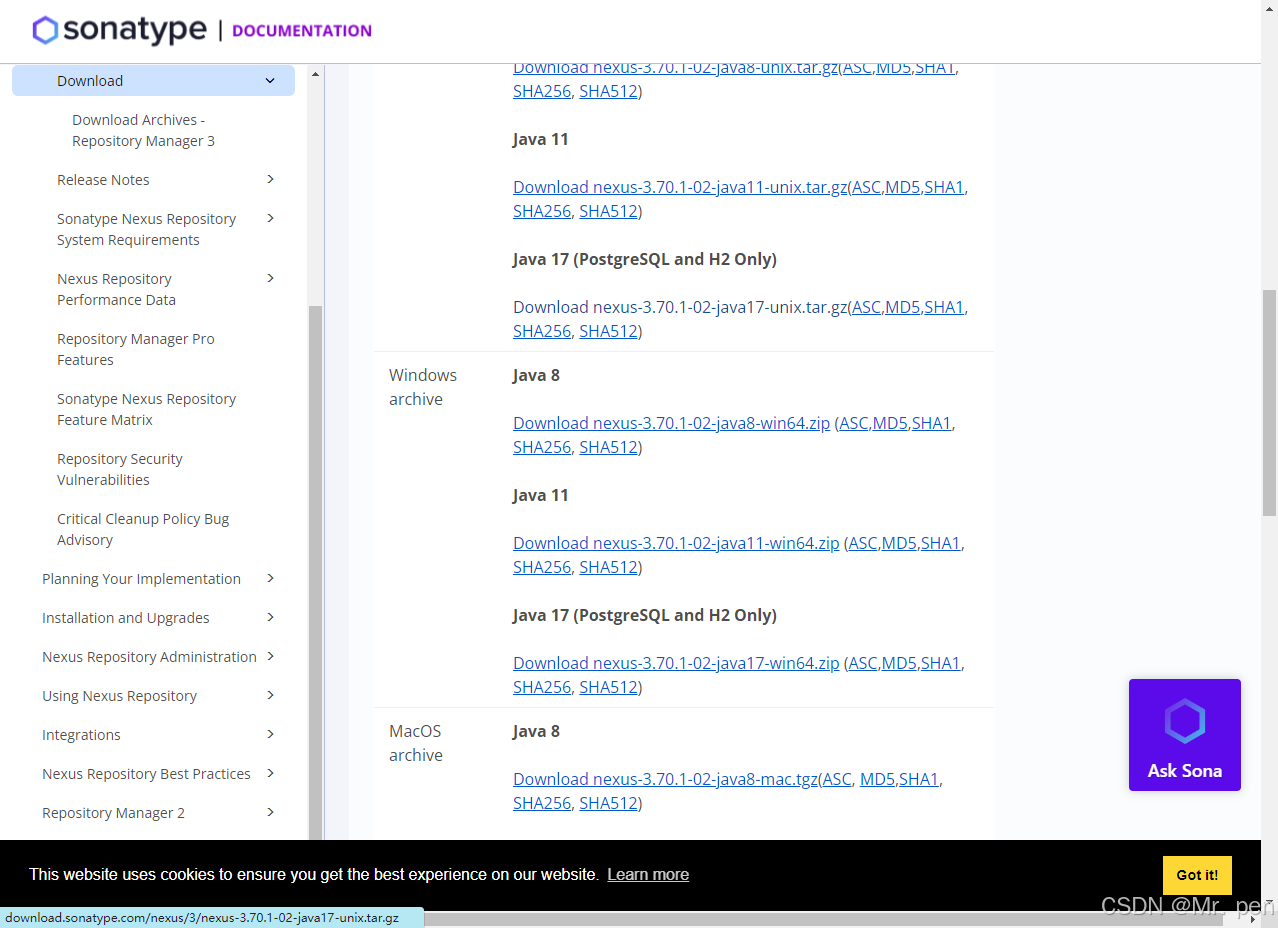Download nexus-3.70.1-02-java17-win64.zip
1278x928 pixels.
676,663
